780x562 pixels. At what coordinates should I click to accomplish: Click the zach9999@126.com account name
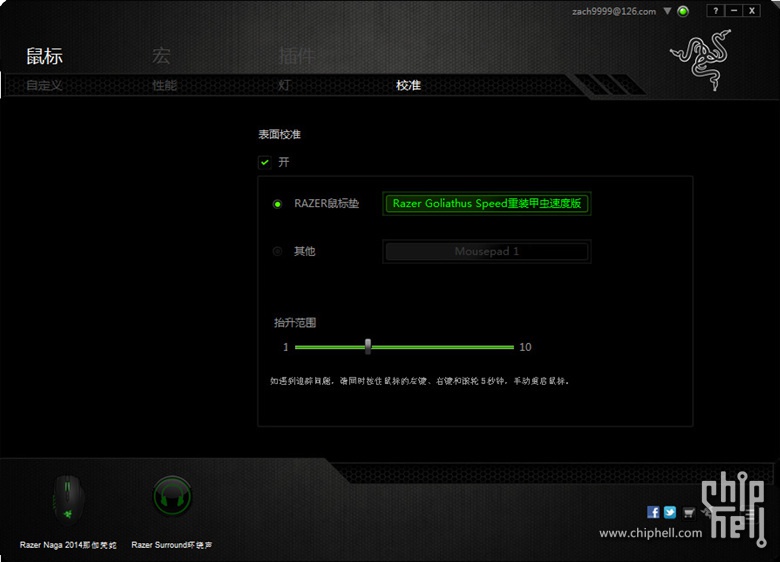pos(614,11)
